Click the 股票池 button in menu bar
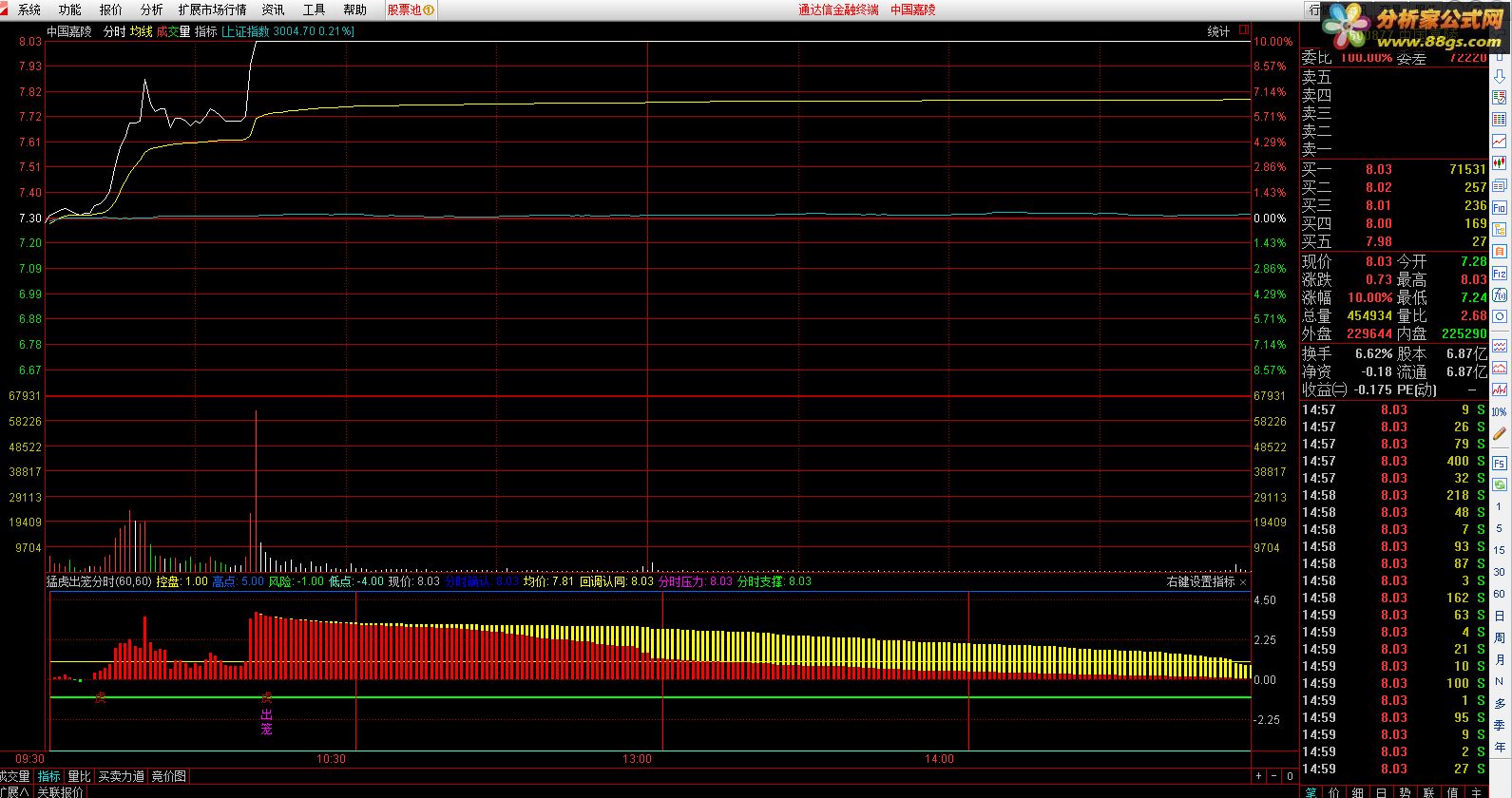The image size is (1512, 798). 411,9
